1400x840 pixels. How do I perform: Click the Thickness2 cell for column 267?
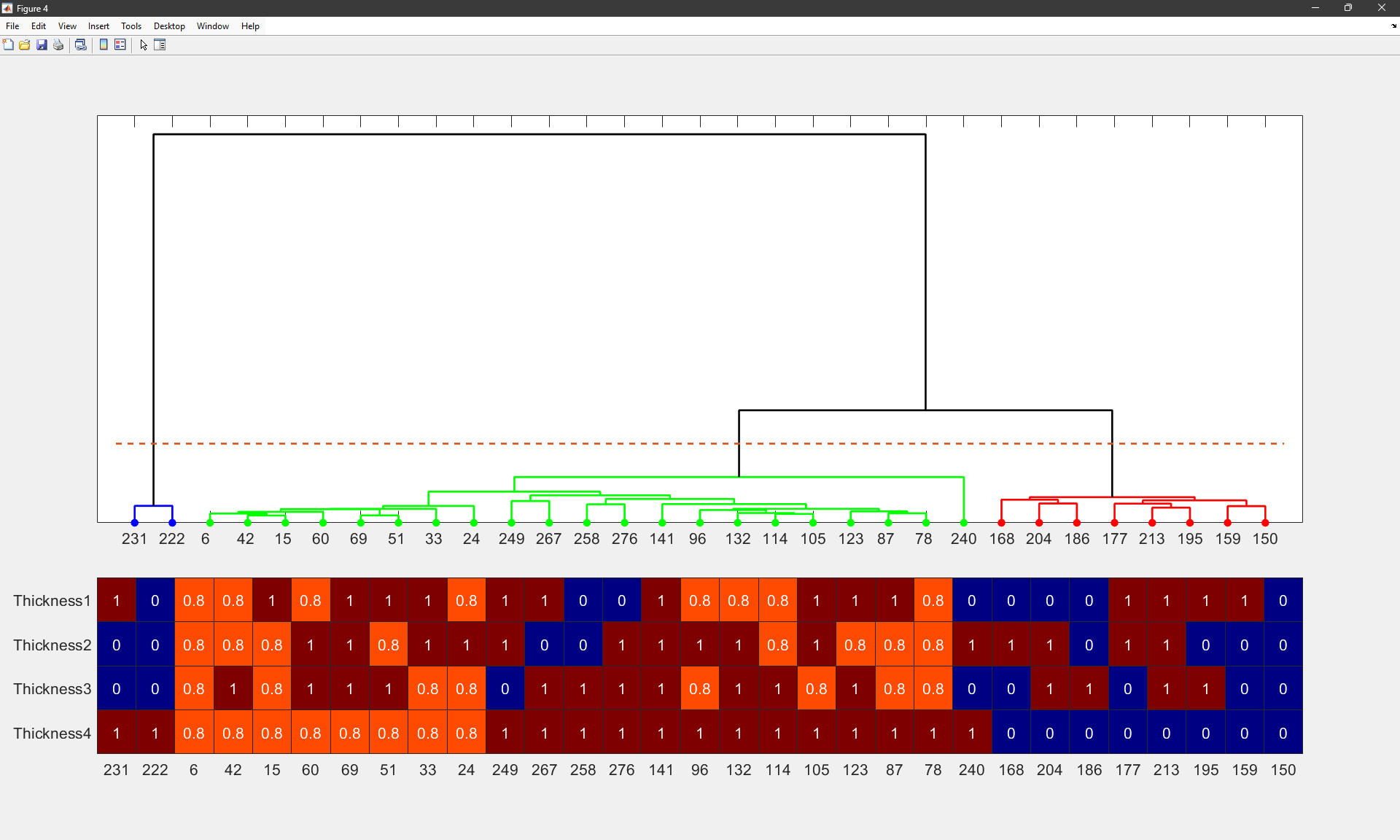click(x=544, y=645)
